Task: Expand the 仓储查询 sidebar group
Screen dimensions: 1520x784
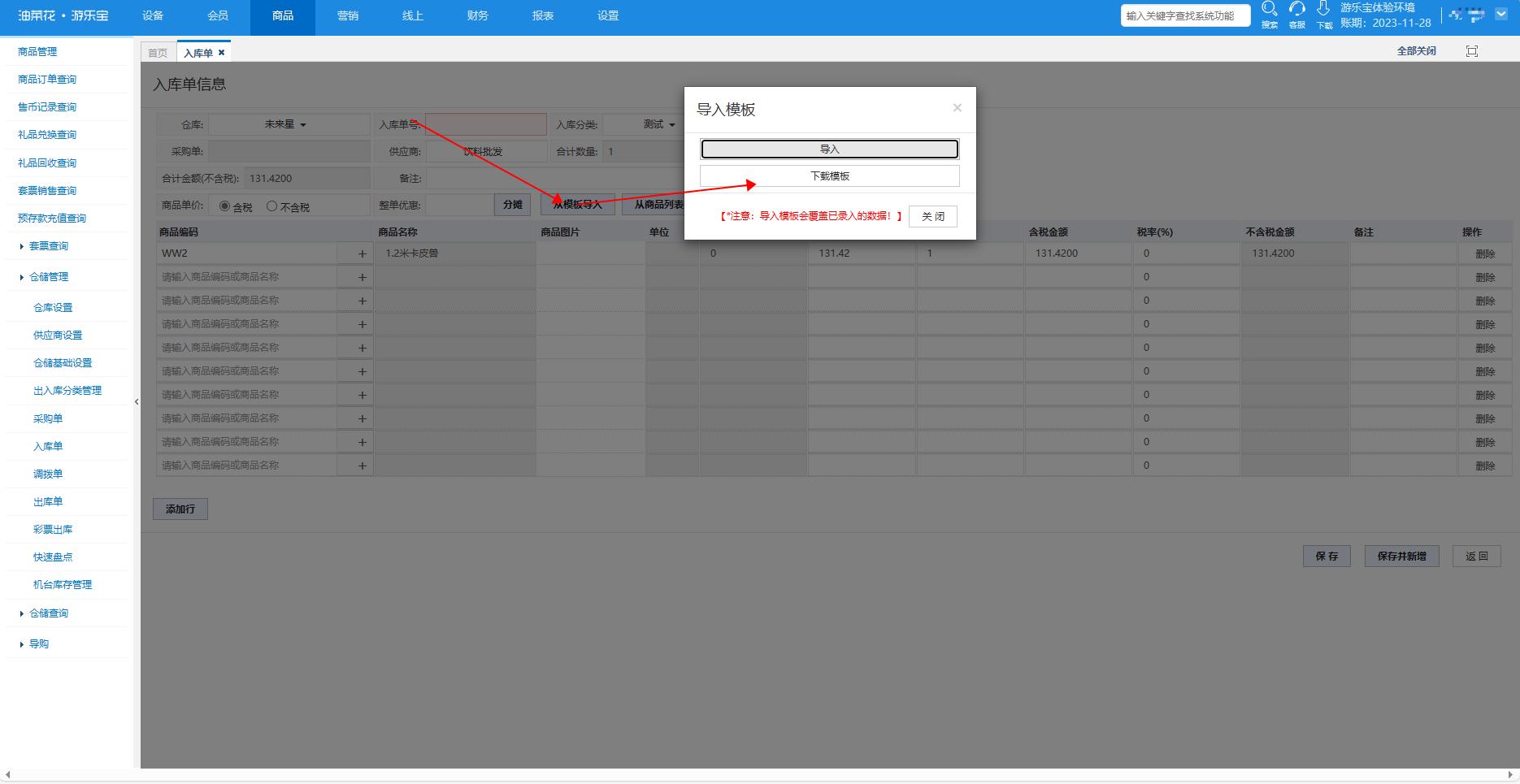Action: click(49, 613)
